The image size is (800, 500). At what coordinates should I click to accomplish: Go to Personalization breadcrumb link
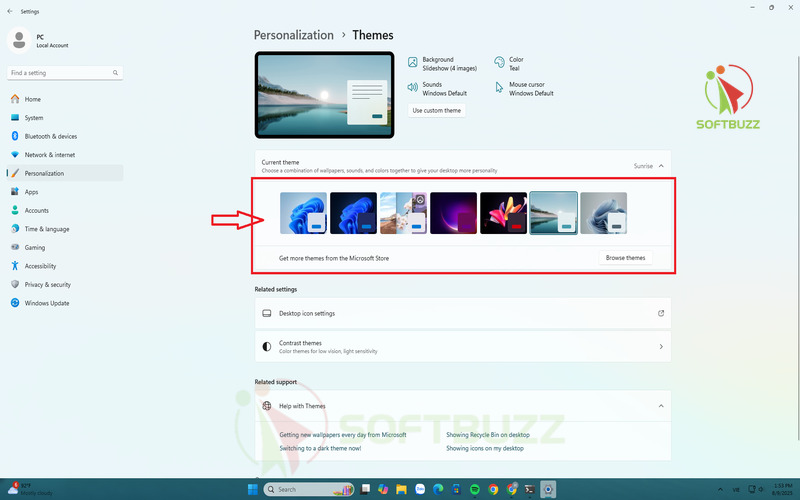click(x=293, y=35)
